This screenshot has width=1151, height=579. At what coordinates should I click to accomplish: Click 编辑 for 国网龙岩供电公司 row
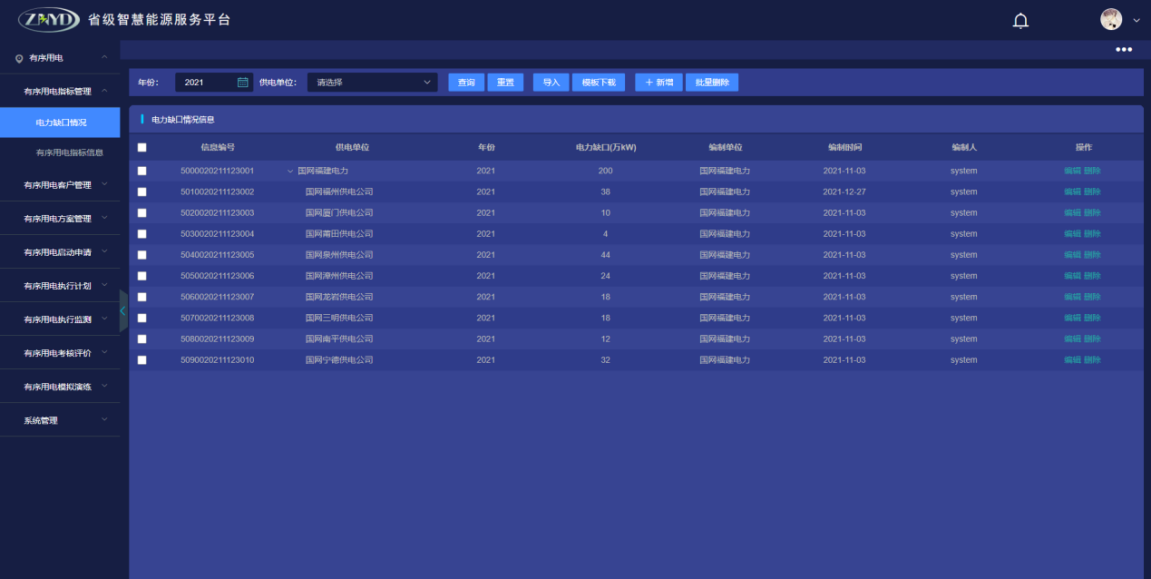pyautogui.click(x=1072, y=297)
